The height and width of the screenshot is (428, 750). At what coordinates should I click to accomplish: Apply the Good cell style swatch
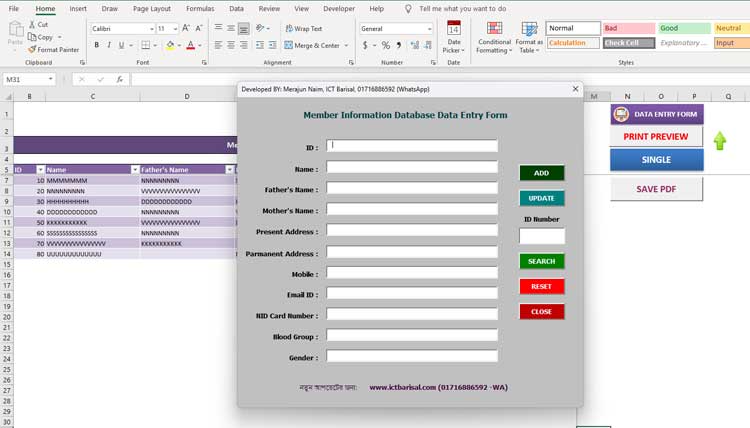click(683, 28)
